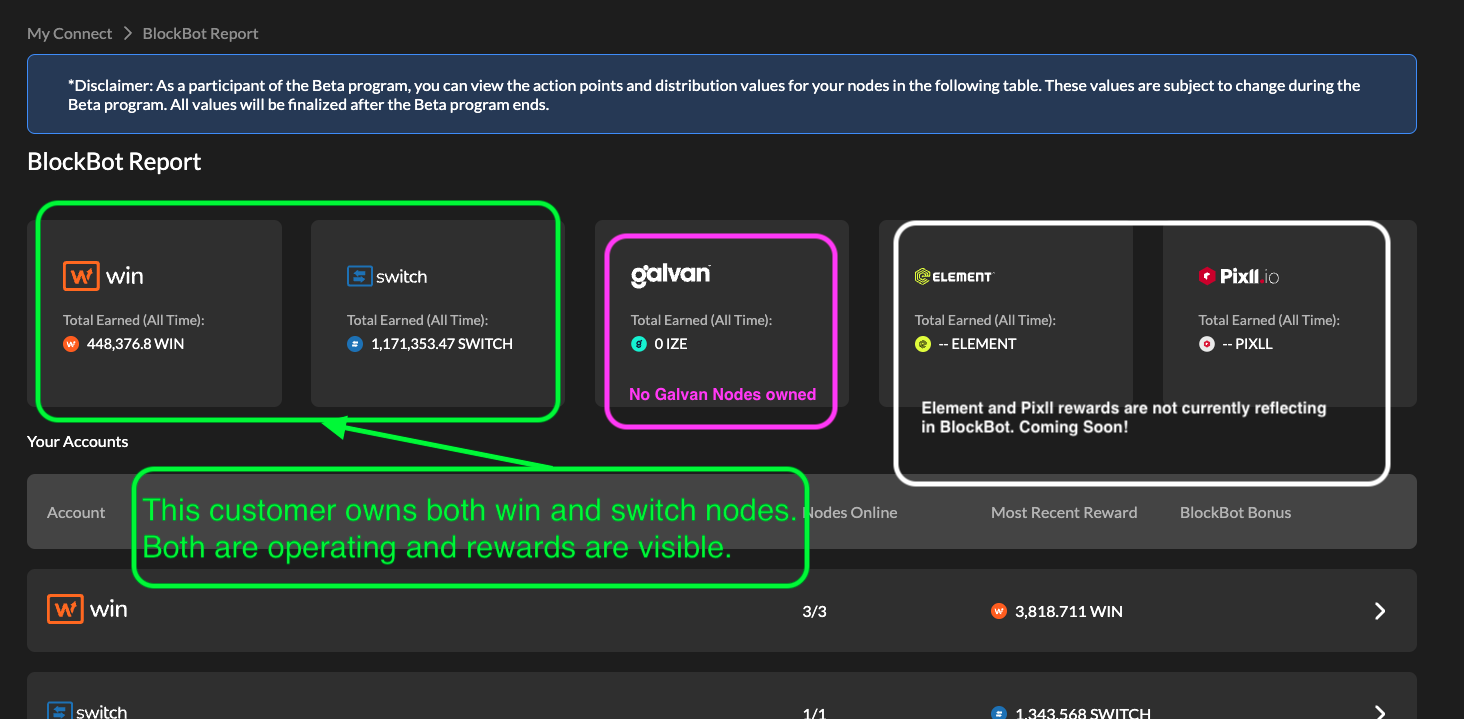Select -- PIXLL total value
The height and width of the screenshot is (719, 1464).
[x=1247, y=344]
